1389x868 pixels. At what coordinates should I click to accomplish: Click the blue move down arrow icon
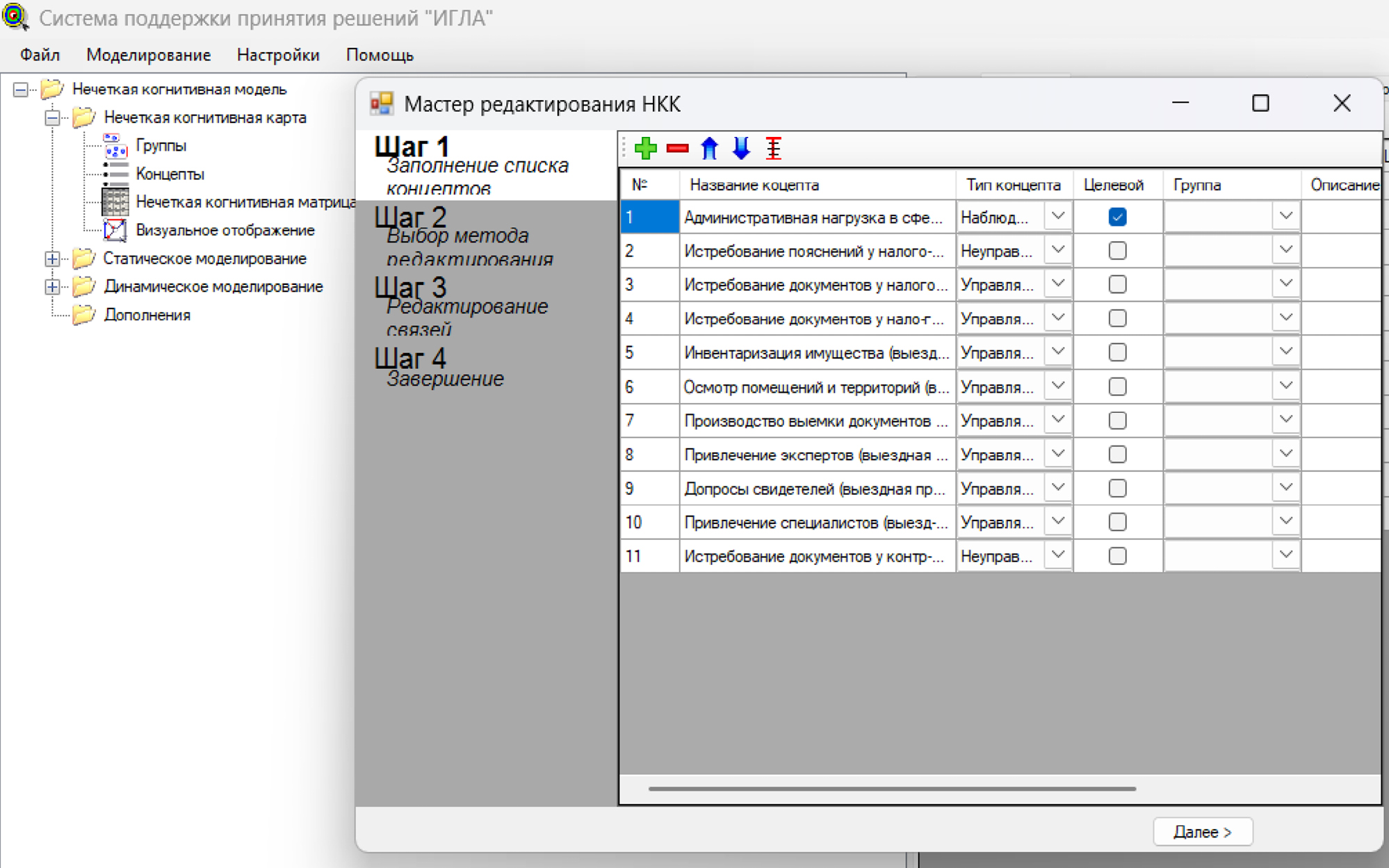click(x=741, y=148)
